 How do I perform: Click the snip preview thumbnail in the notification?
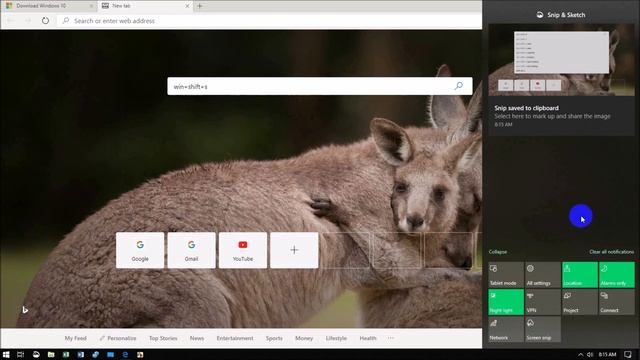[561, 60]
